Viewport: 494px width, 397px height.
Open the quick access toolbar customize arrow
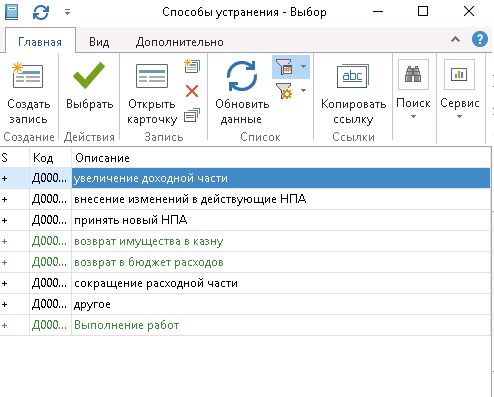(x=67, y=12)
